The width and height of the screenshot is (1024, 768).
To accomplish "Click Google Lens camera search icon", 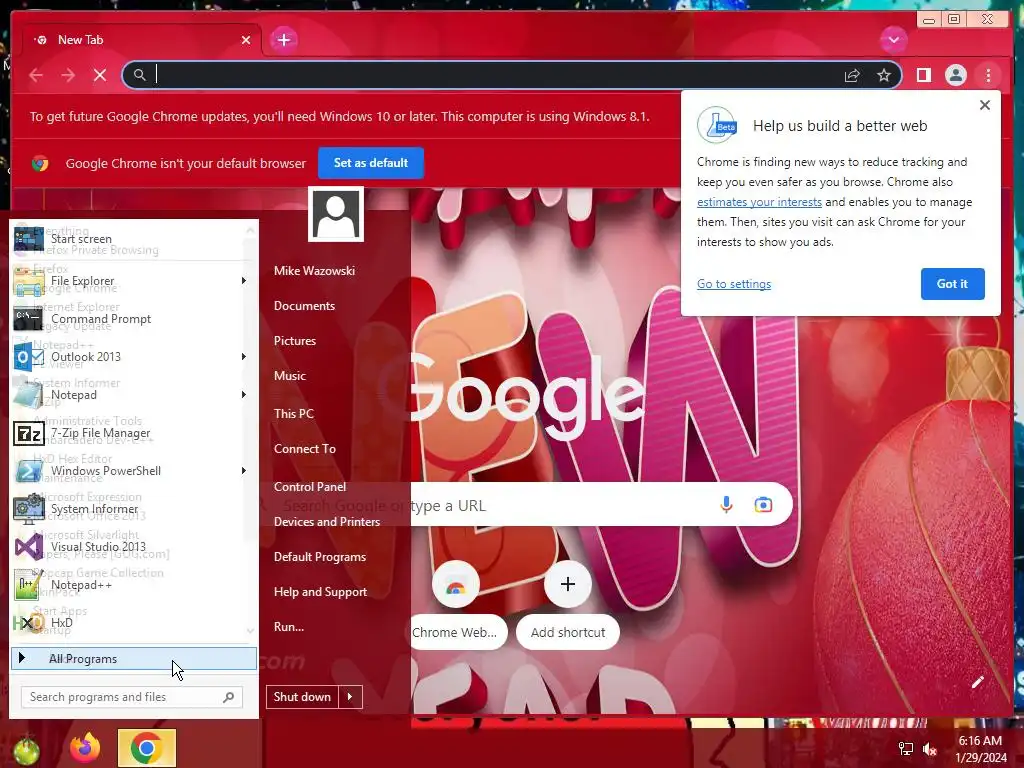I will click(x=763, y=504).
